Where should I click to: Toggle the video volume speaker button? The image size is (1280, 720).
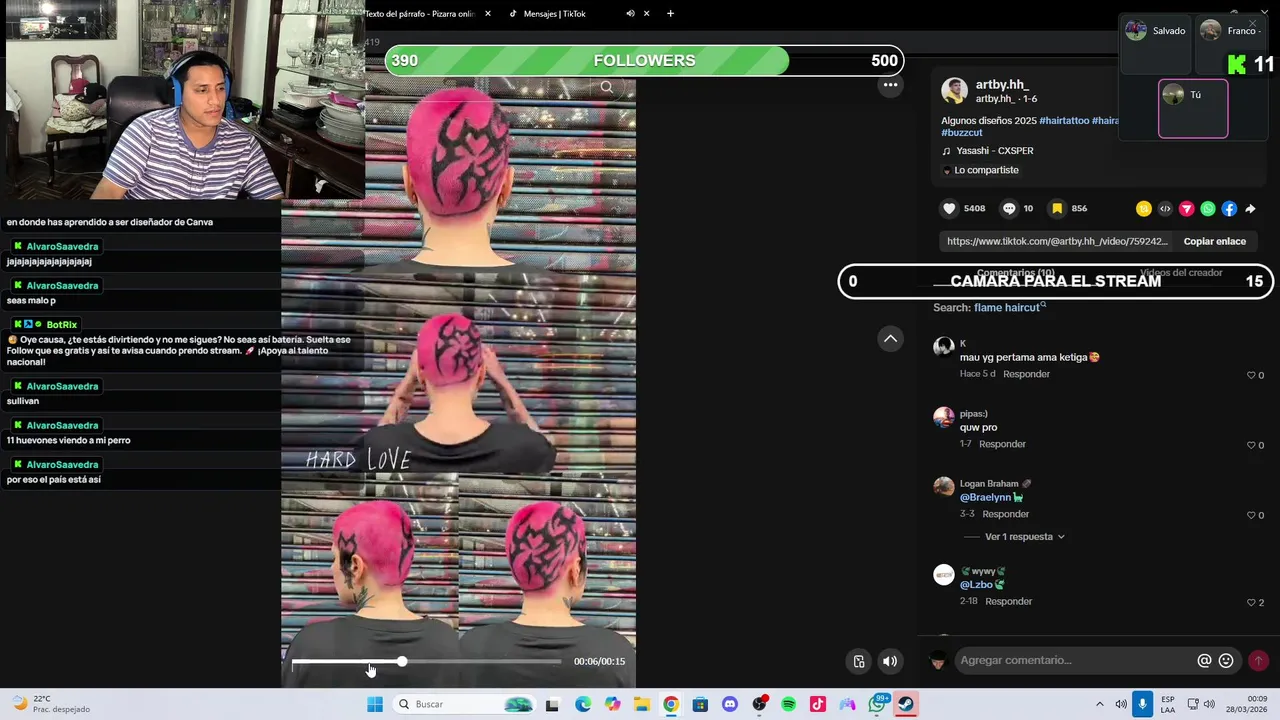click(890, 661)
